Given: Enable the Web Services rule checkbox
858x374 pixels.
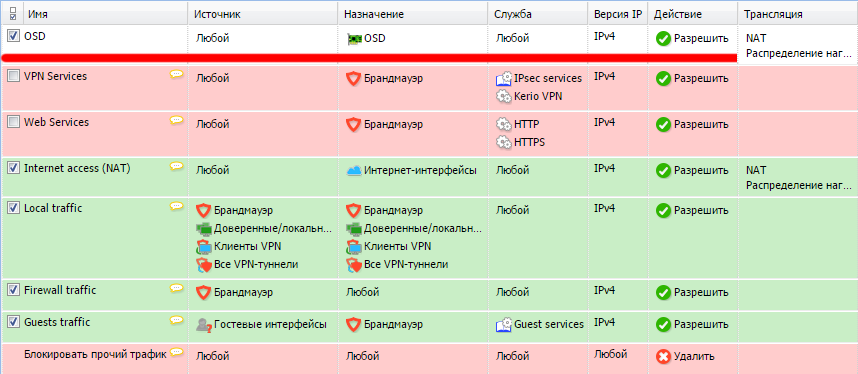Looking at the screenshot, I should click(x=13, y=123).
